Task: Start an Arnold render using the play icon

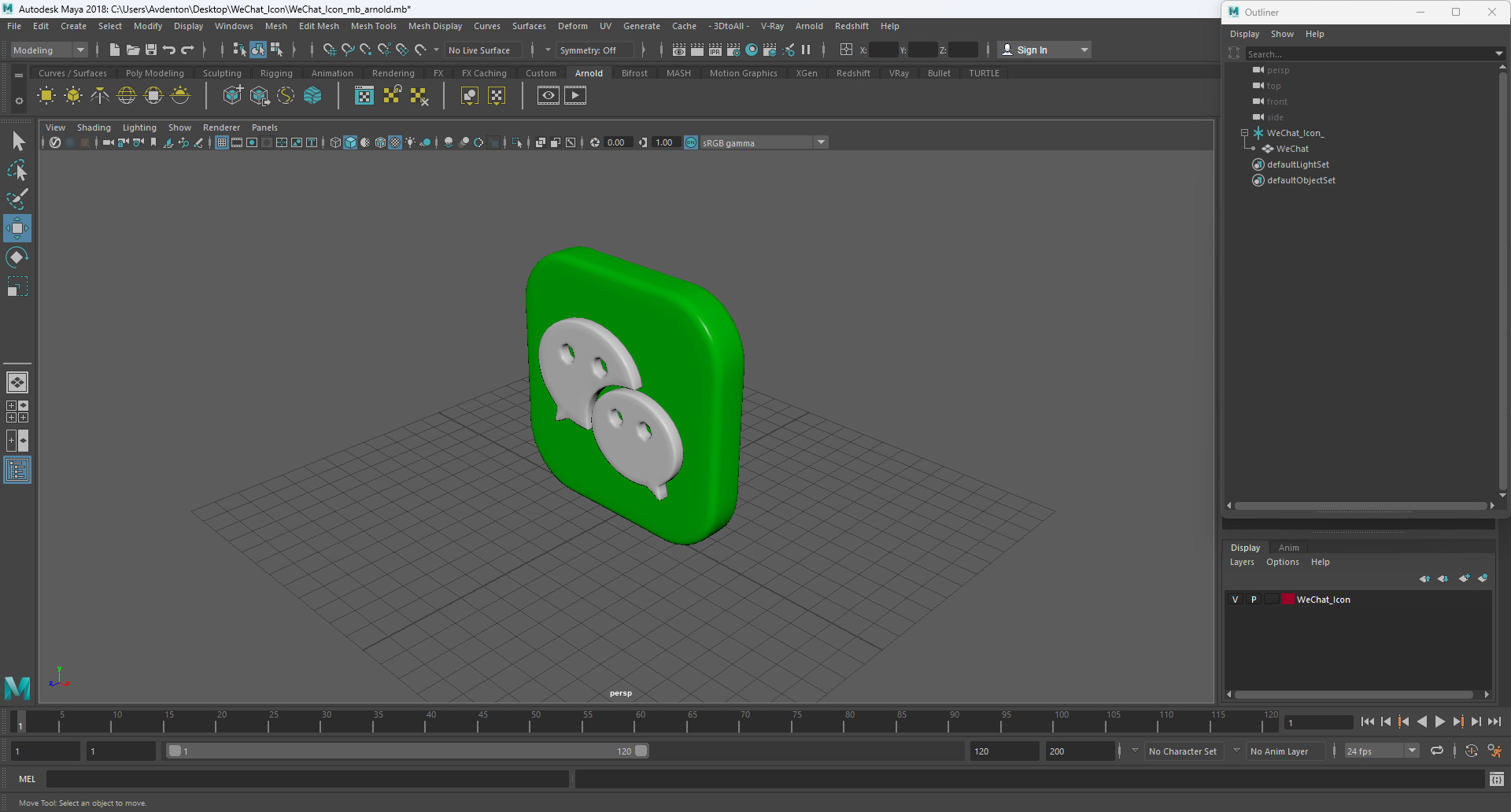Action: pyautogui.click(x=575, y=96)
